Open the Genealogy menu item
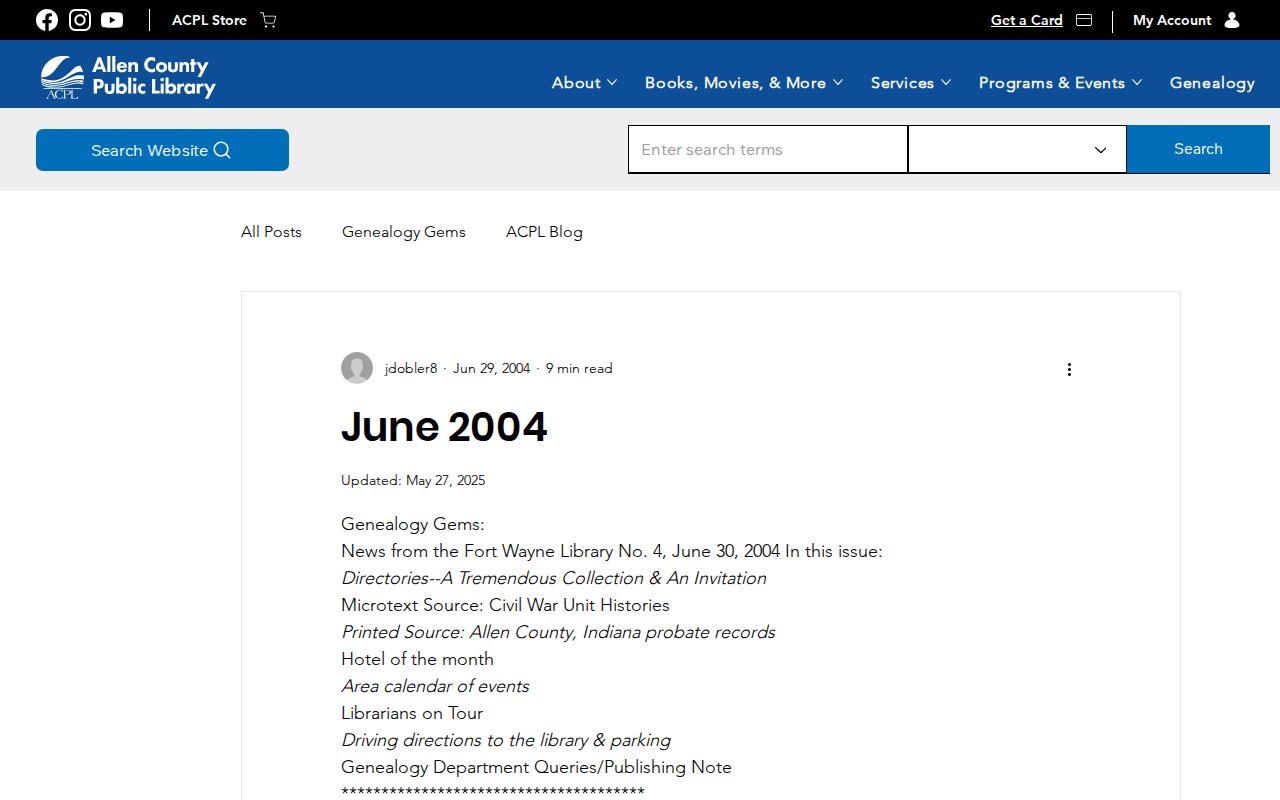Screen dimensions: 1280x800 point(1212,83)
